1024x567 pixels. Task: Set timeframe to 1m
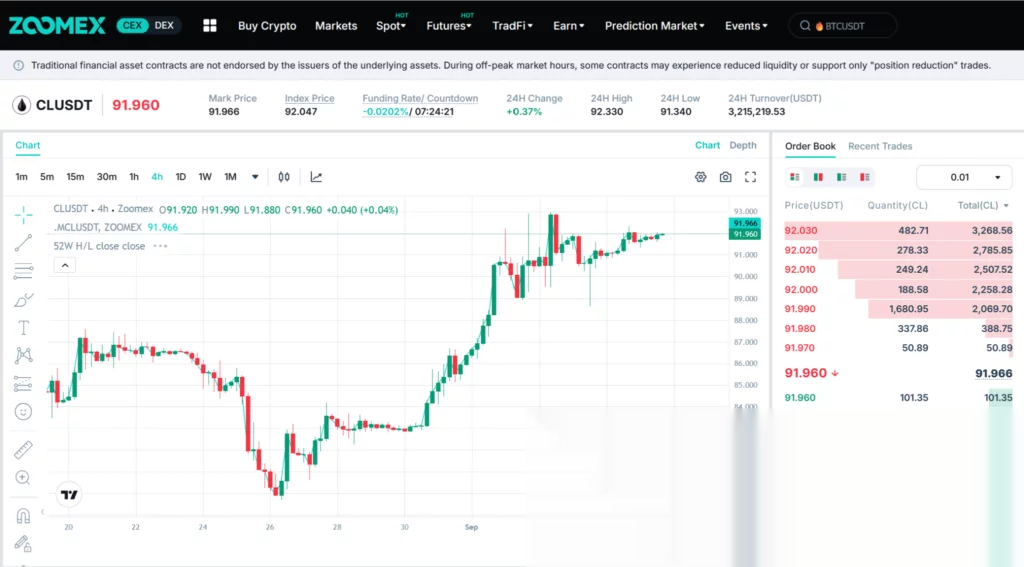[22, 177]
